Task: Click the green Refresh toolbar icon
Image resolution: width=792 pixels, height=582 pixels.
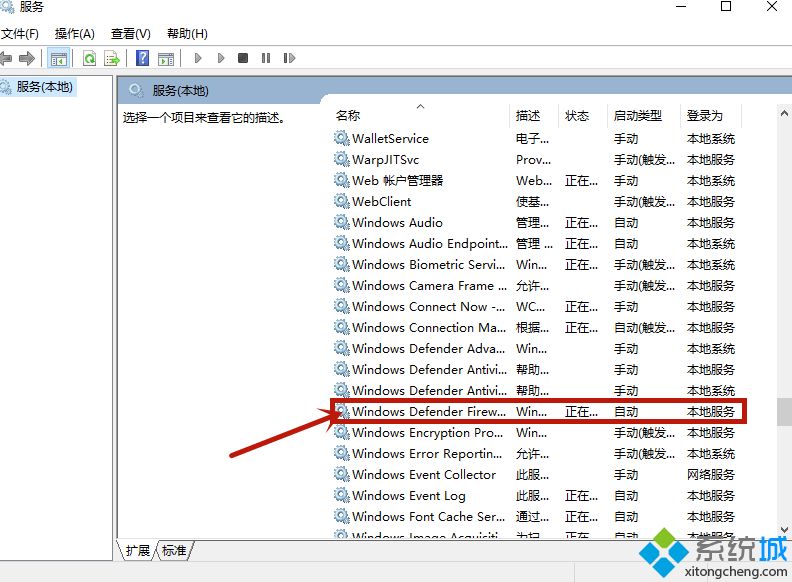Action: pos(90,59)
